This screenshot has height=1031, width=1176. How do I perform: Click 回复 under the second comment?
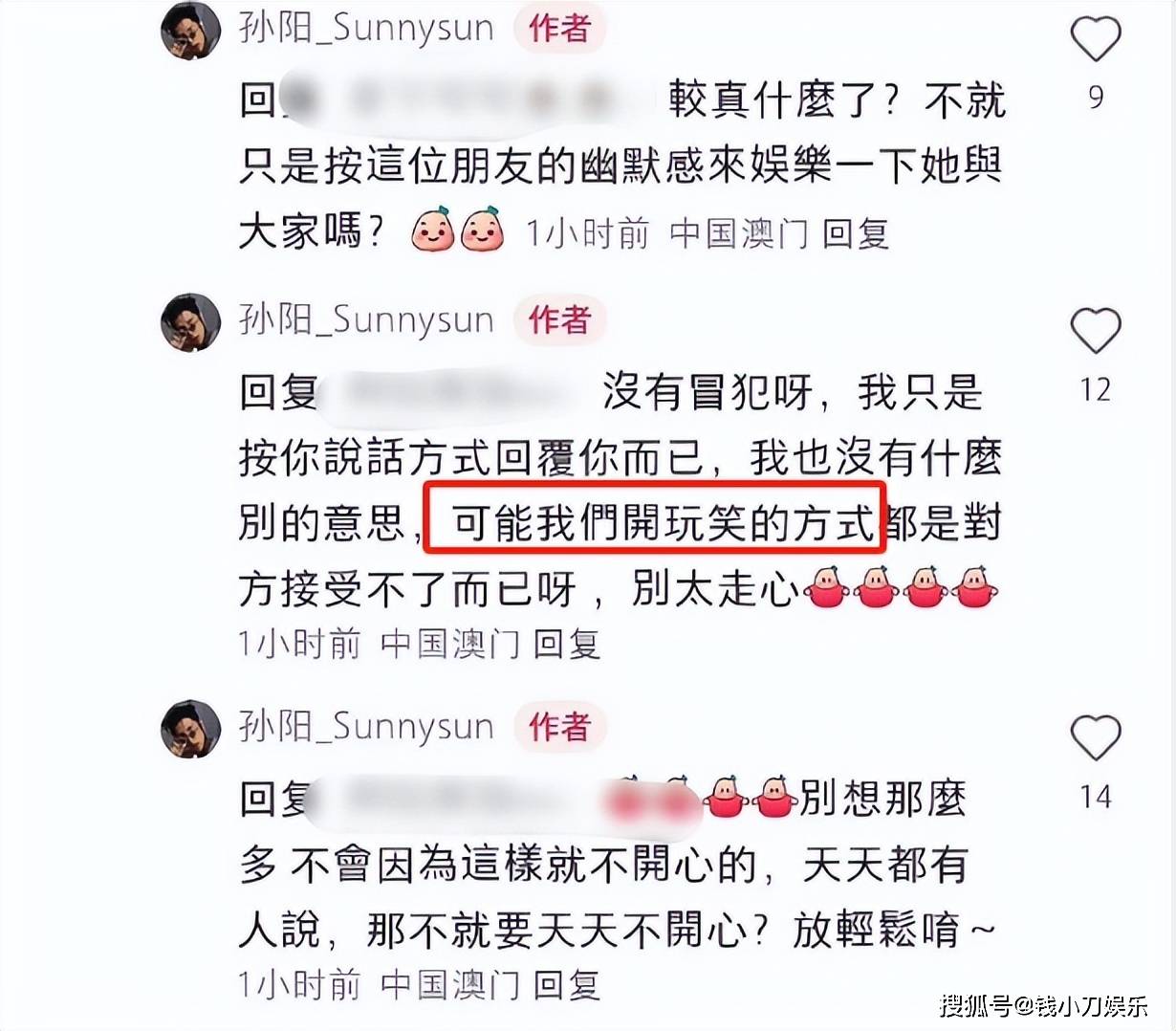coord(566,644)
